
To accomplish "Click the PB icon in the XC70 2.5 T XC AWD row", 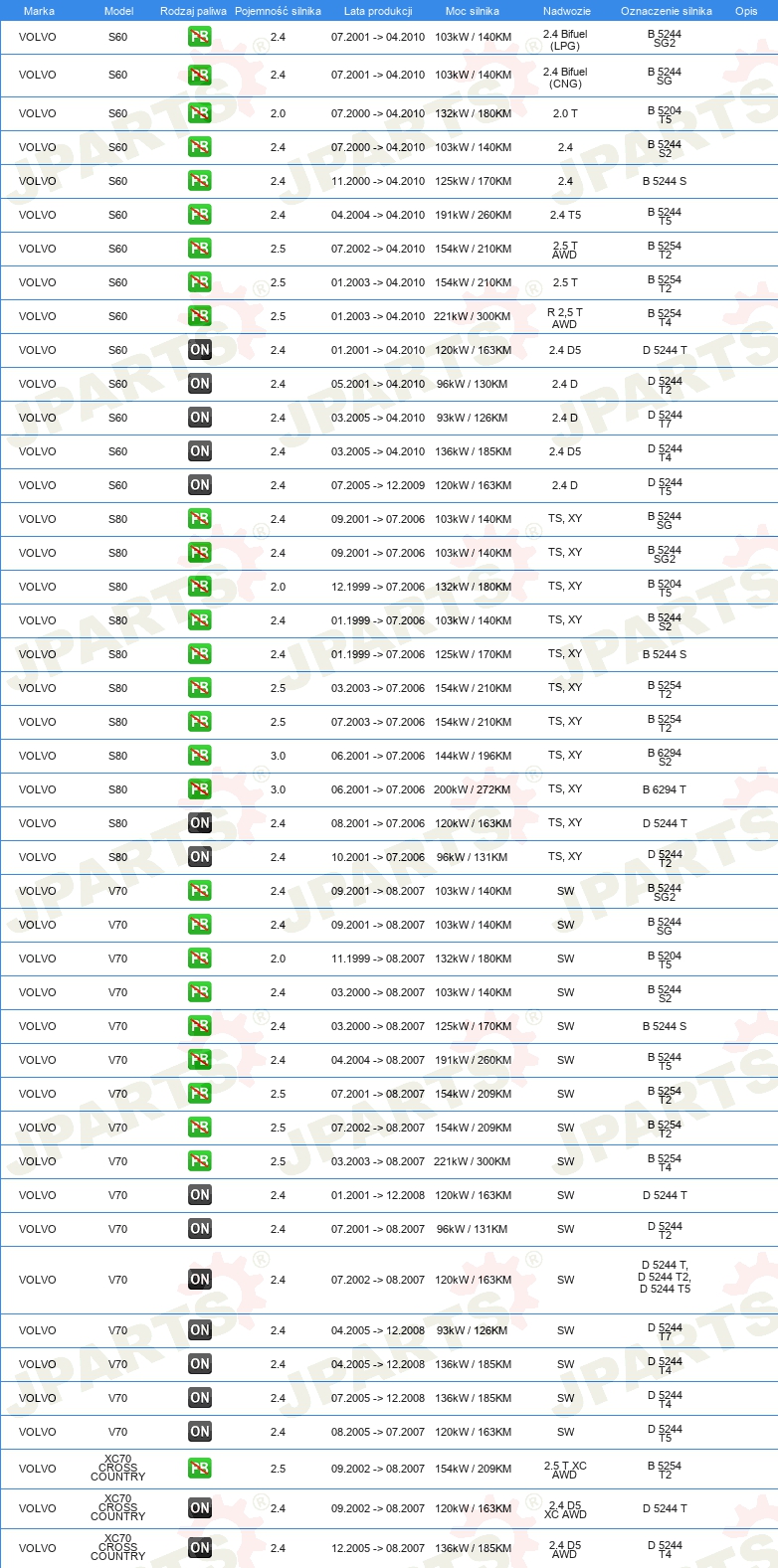I will pos(200,1469).
